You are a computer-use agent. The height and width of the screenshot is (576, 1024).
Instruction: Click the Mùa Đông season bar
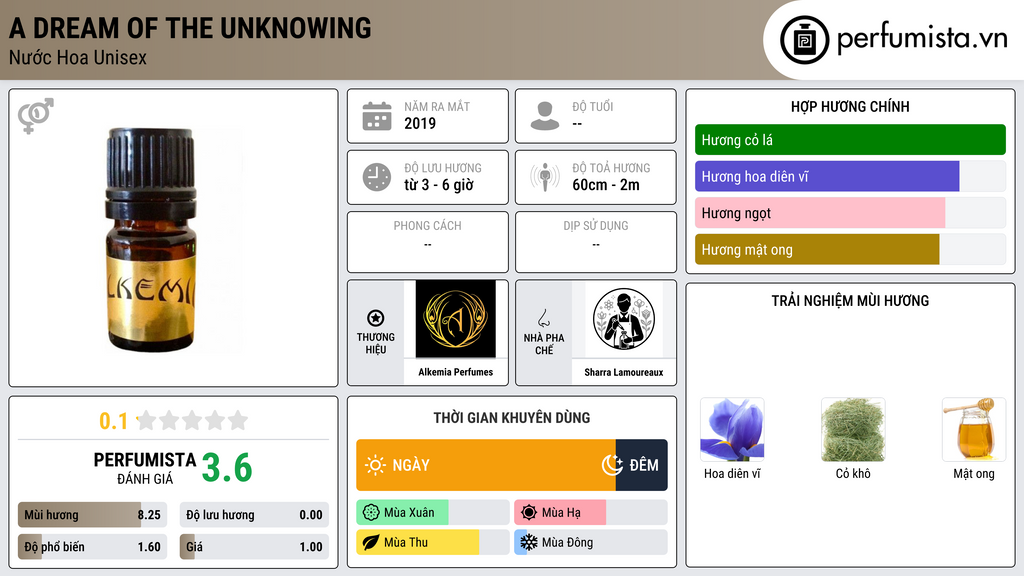coord(591,542)
